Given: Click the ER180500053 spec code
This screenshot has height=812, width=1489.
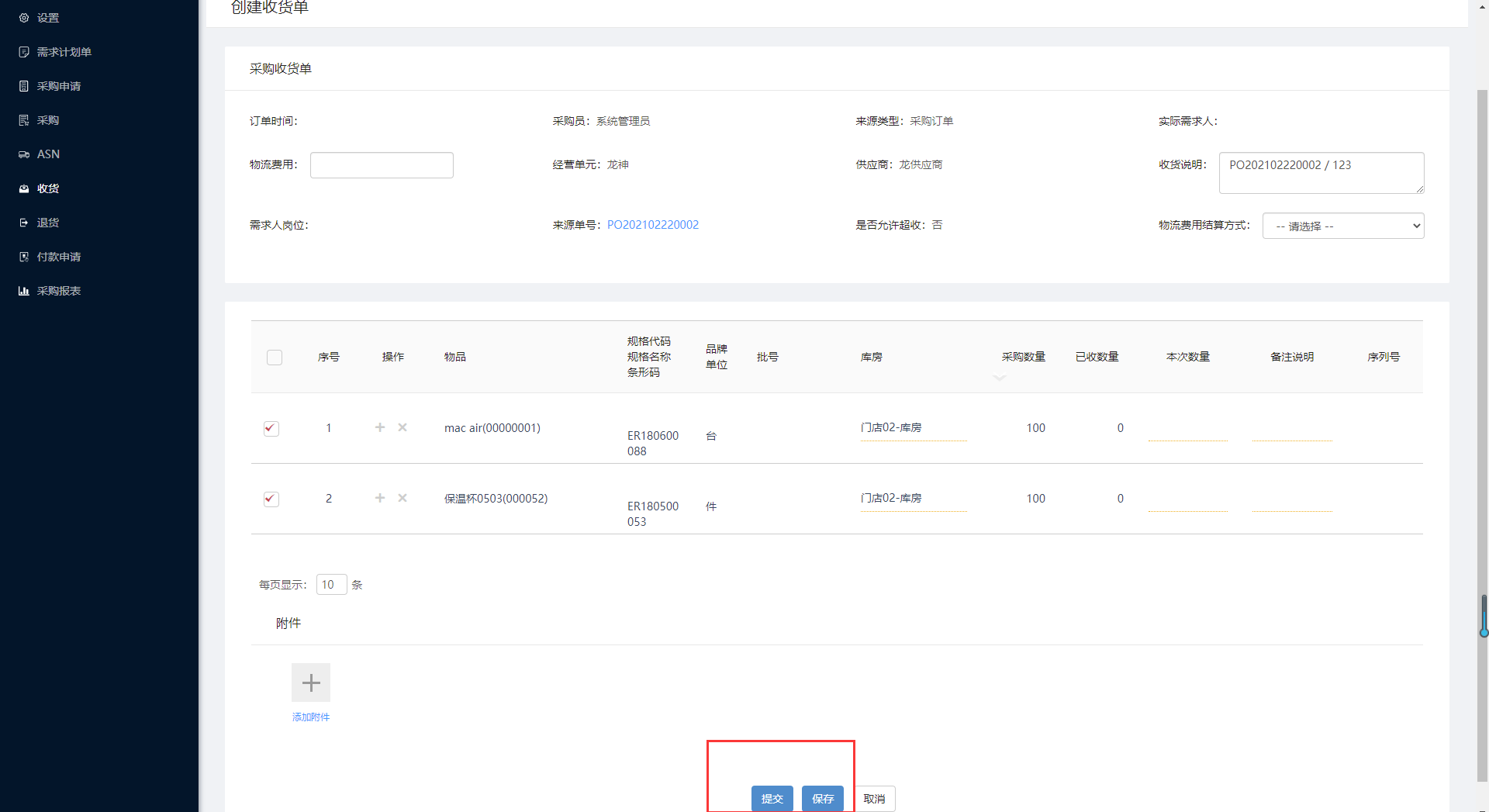Looking at the screenshot, I should pos(653,514).
